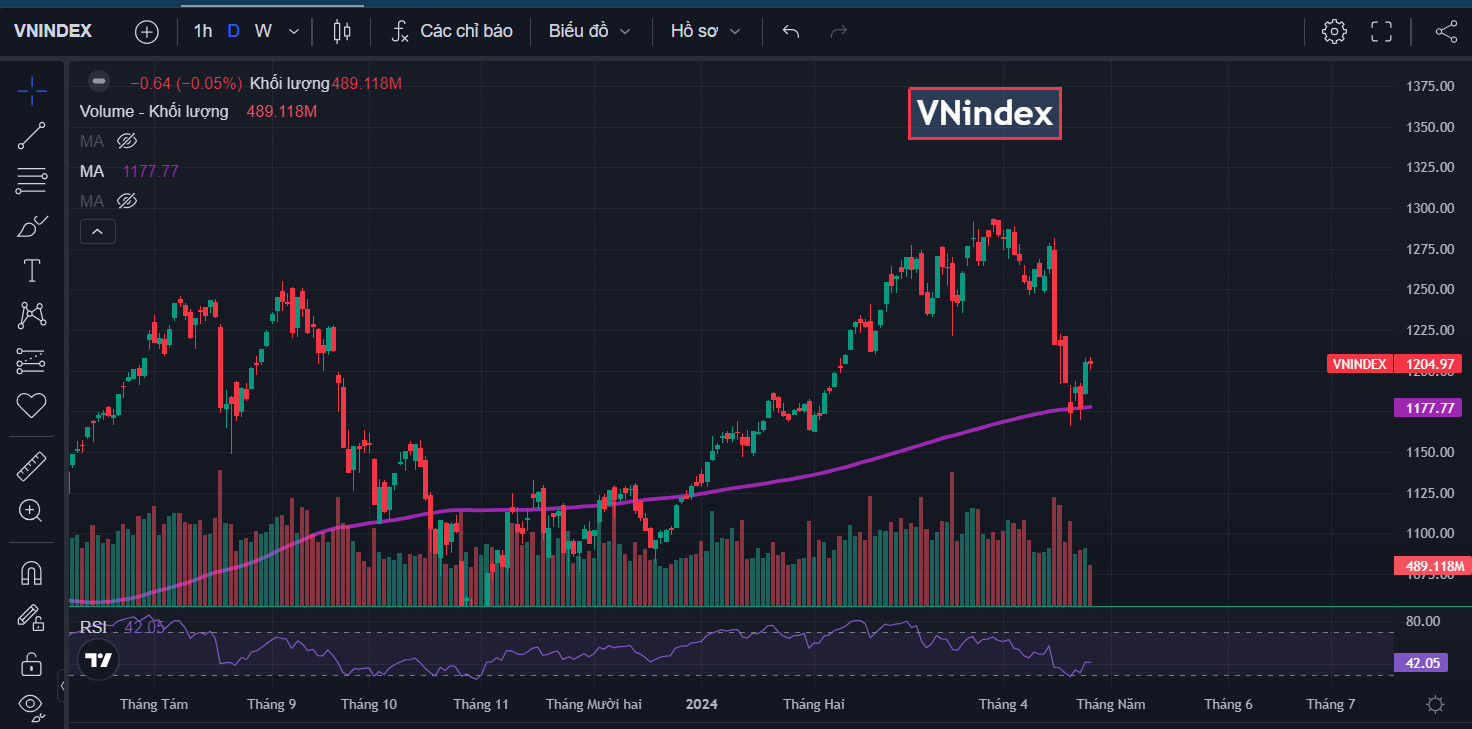Screen dimensions: 1472x729
Task: Click the VNINDEX symbol search
Action: click(54, 31)
